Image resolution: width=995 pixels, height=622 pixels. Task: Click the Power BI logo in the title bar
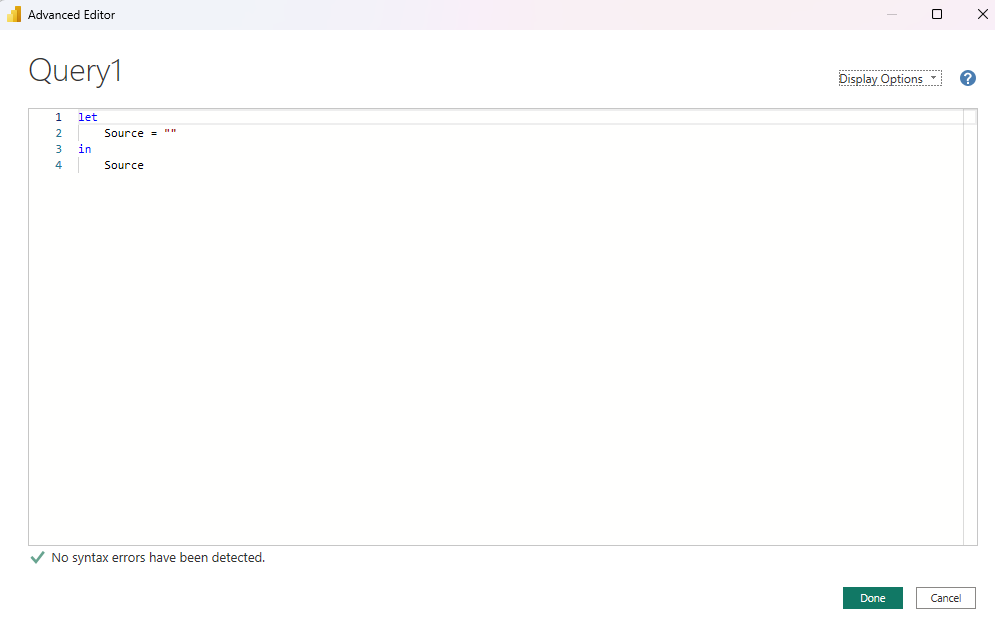click(x=13, y=14)
